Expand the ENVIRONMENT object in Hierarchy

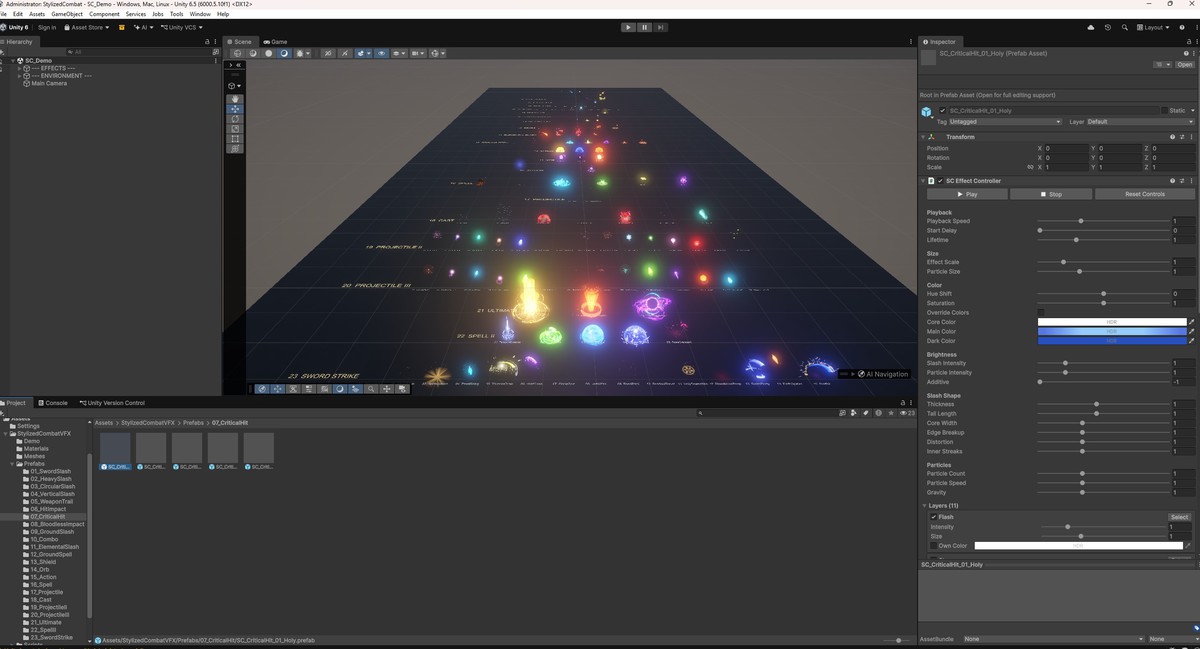pos(20,76)
